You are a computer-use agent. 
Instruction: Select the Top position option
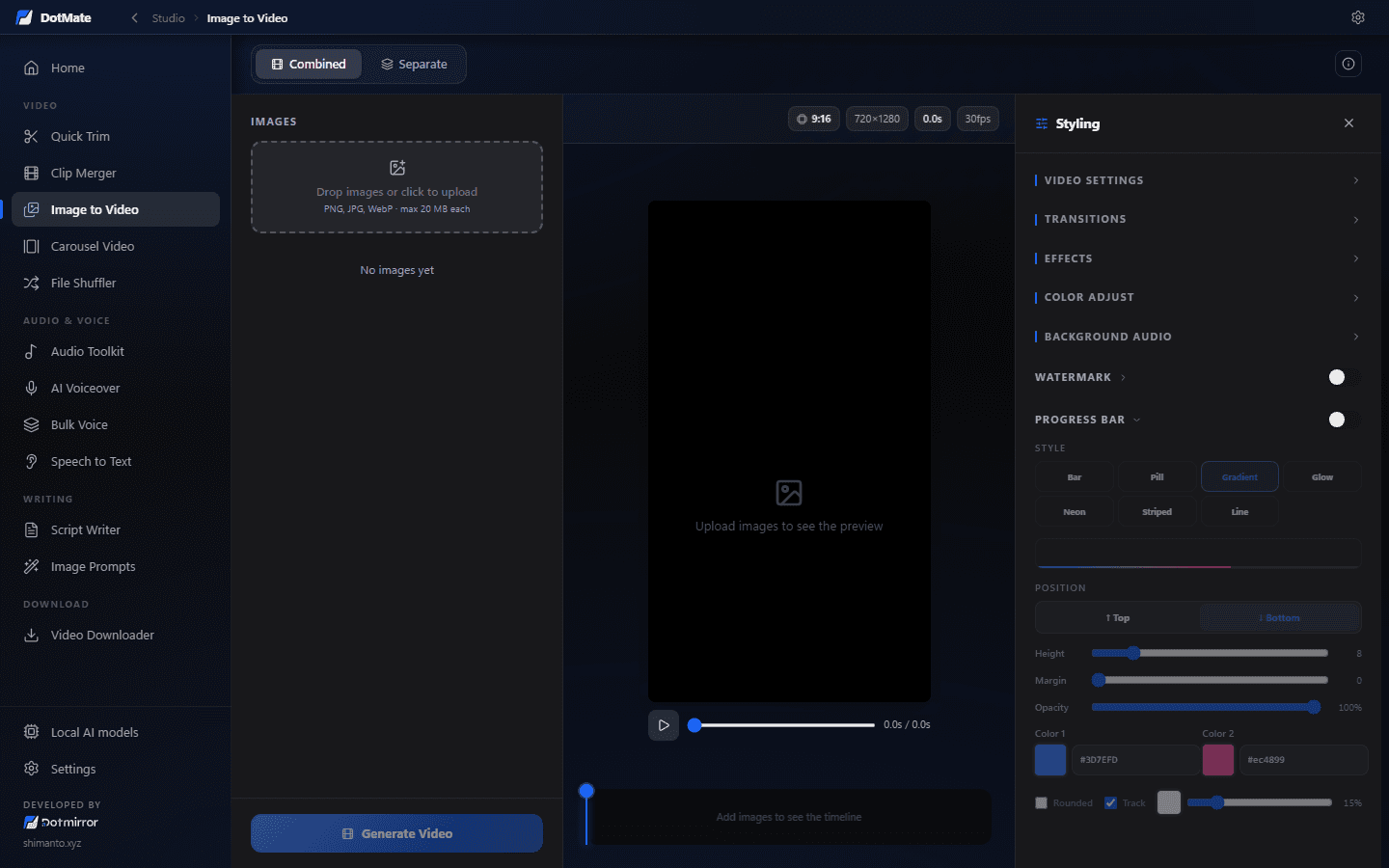click(x=1118, y=618)
